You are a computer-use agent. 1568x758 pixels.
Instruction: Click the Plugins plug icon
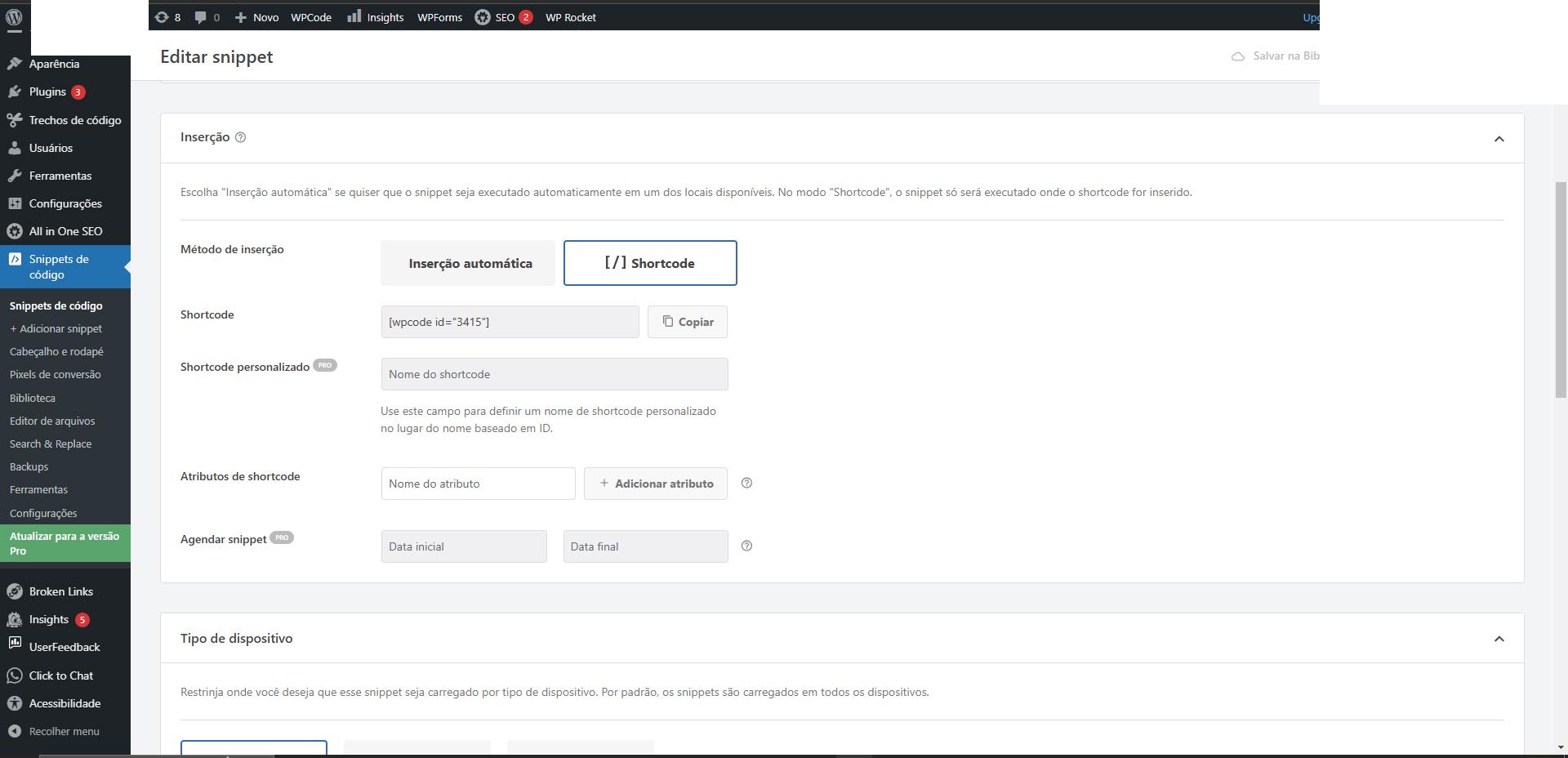click(14, 91)
